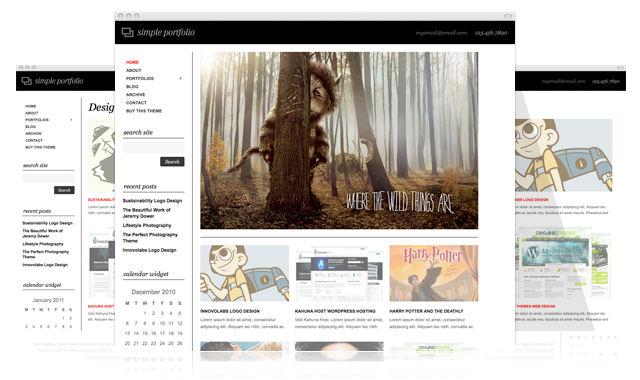Expand the PORTFOLIOS submenu arrow in left window
The image size is (640, 380).
(71, 120)
